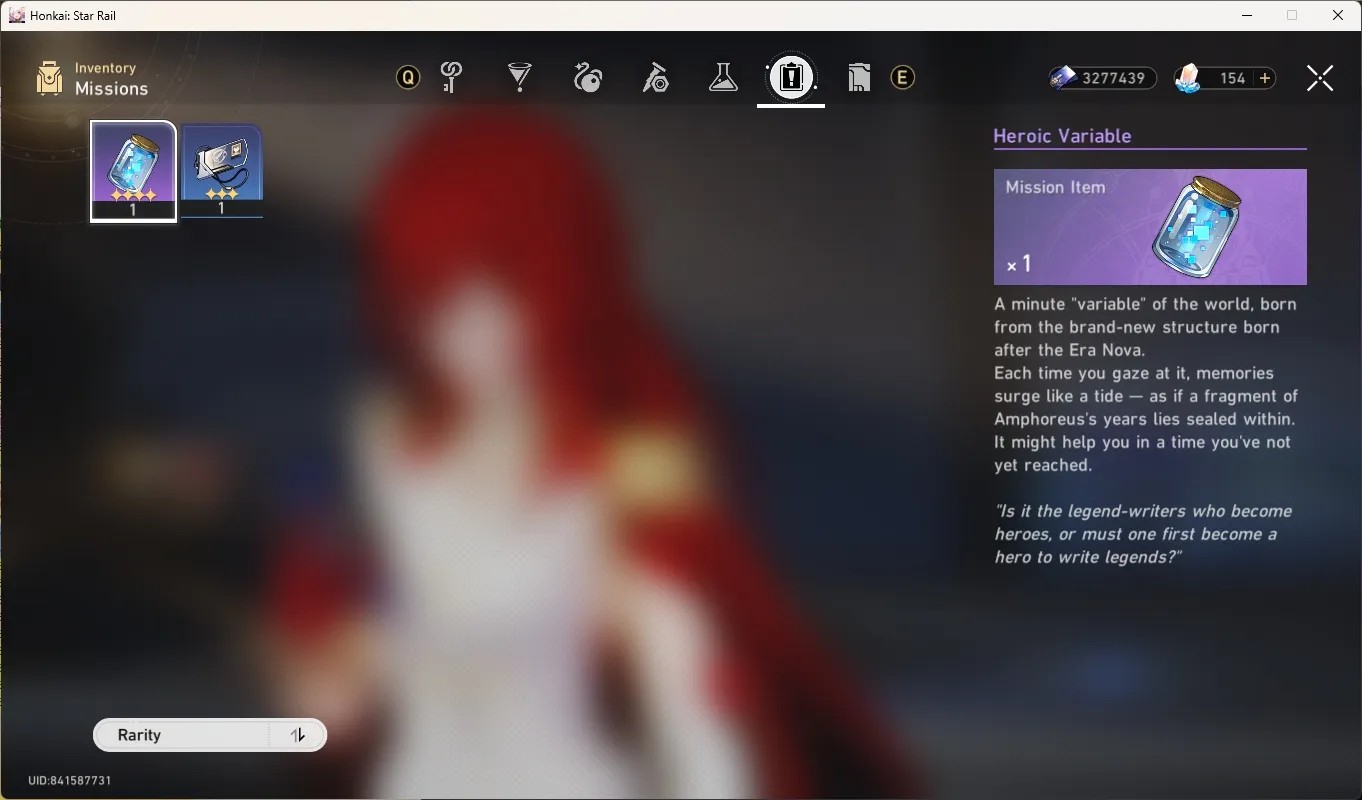Click the Q previous-tab key hint

point(408,78)
